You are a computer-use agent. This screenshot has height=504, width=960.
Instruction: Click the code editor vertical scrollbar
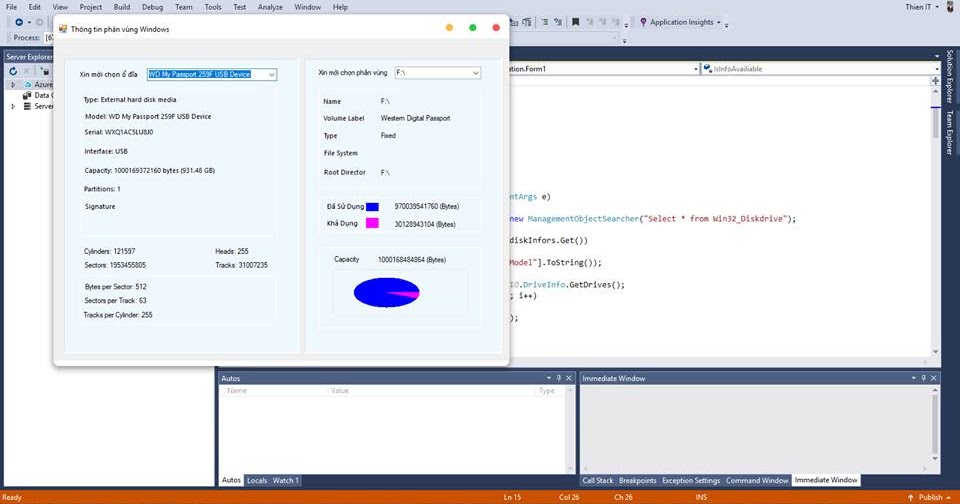tap(935, 220)
